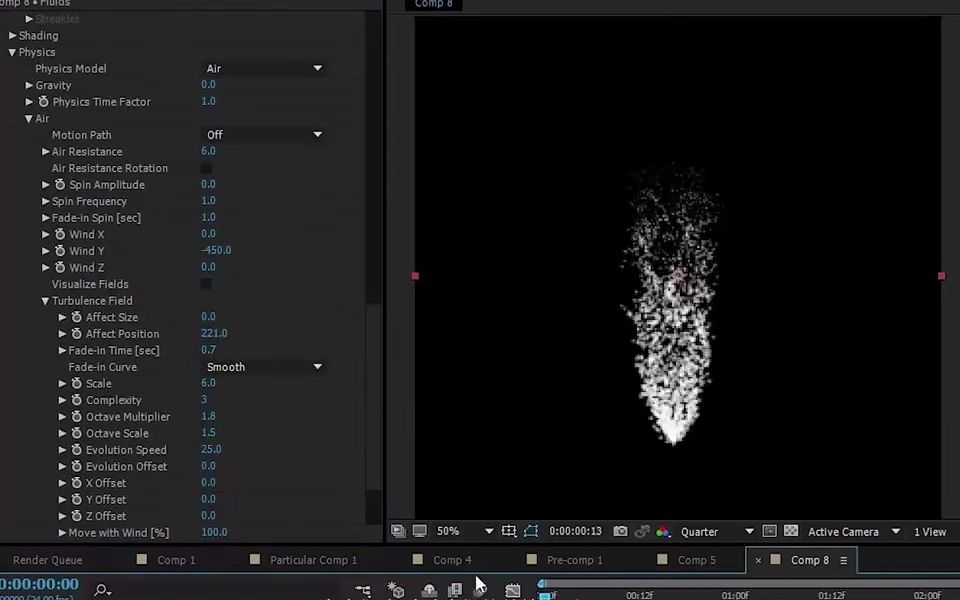The image size is (960, 600).
Task: Toggle Hide Shy Layers switch
Action: pos(428,590)
